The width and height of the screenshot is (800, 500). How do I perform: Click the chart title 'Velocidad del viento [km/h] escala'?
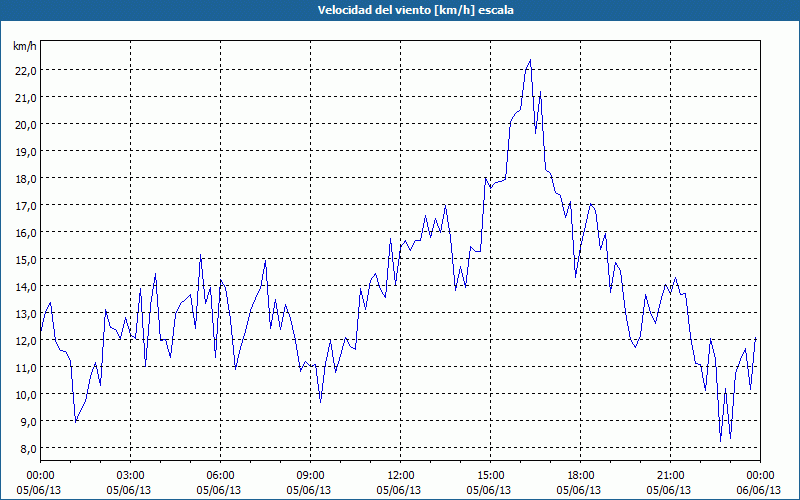click(x=415, y=10)
